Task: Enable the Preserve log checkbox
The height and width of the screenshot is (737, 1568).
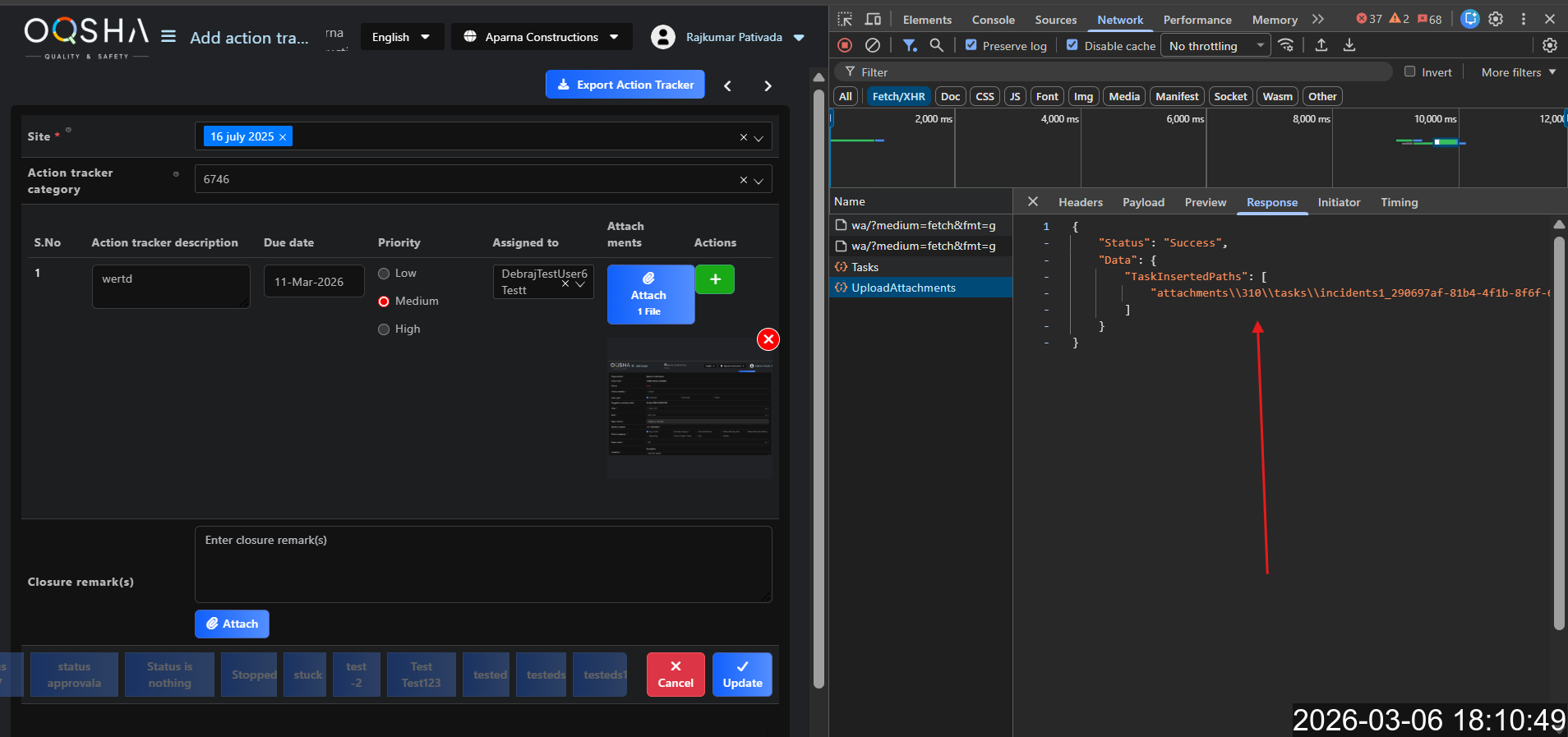Action: 971,45
